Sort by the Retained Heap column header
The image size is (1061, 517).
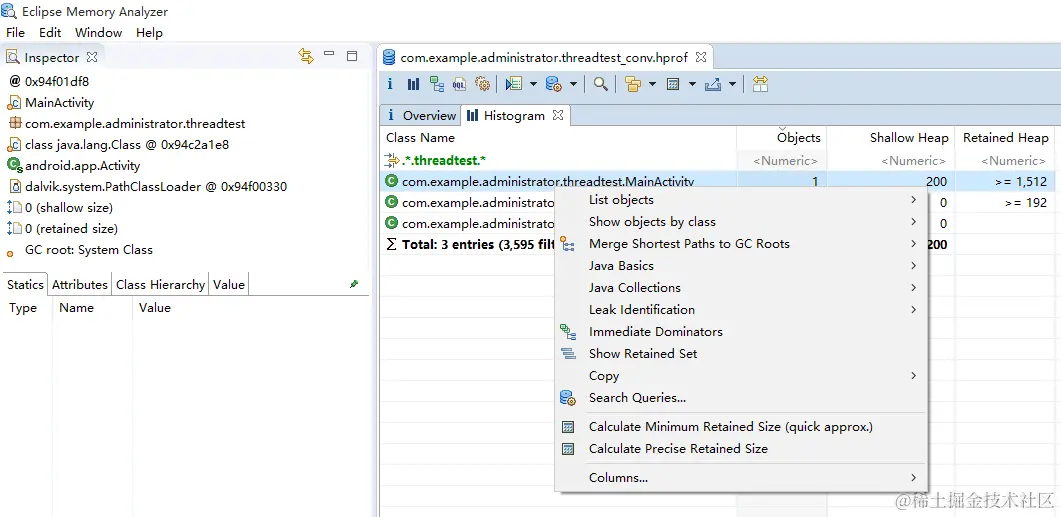click(x=1006, y=137)
